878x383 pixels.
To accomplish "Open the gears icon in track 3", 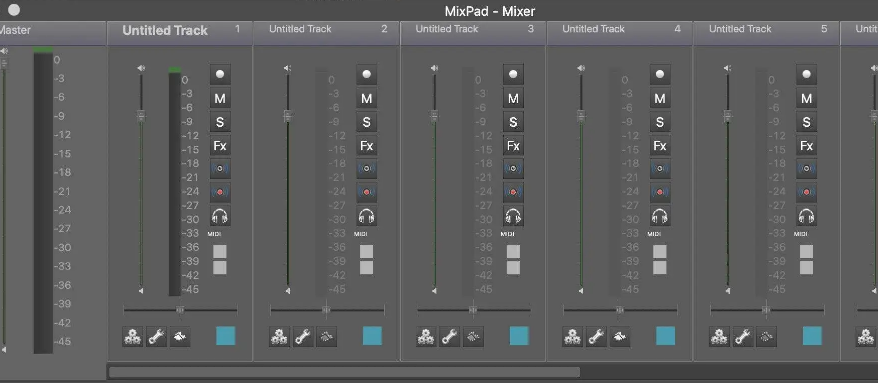I will 426,337.
